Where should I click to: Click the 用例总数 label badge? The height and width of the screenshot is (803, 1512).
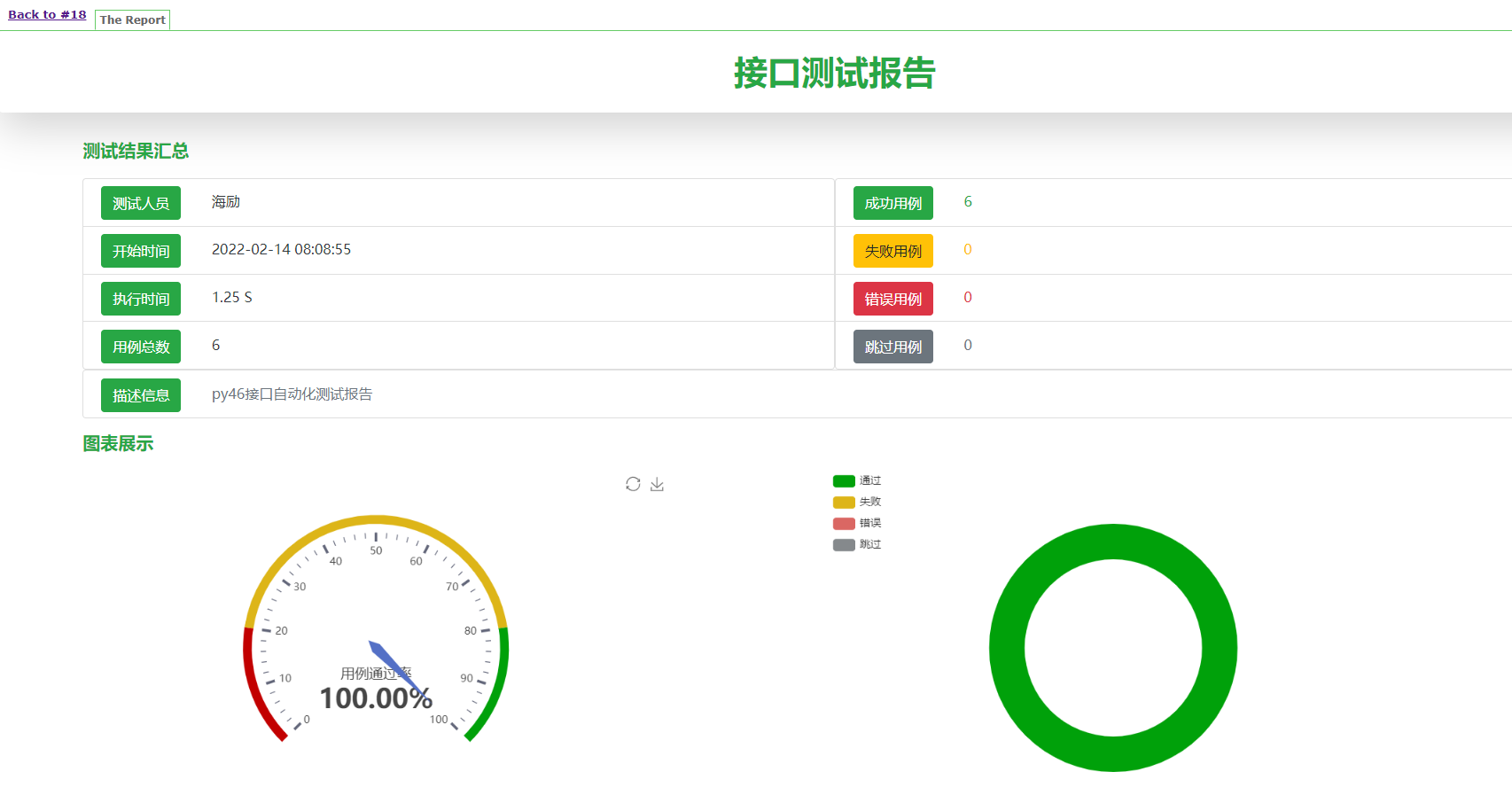[x=141, y=347]
